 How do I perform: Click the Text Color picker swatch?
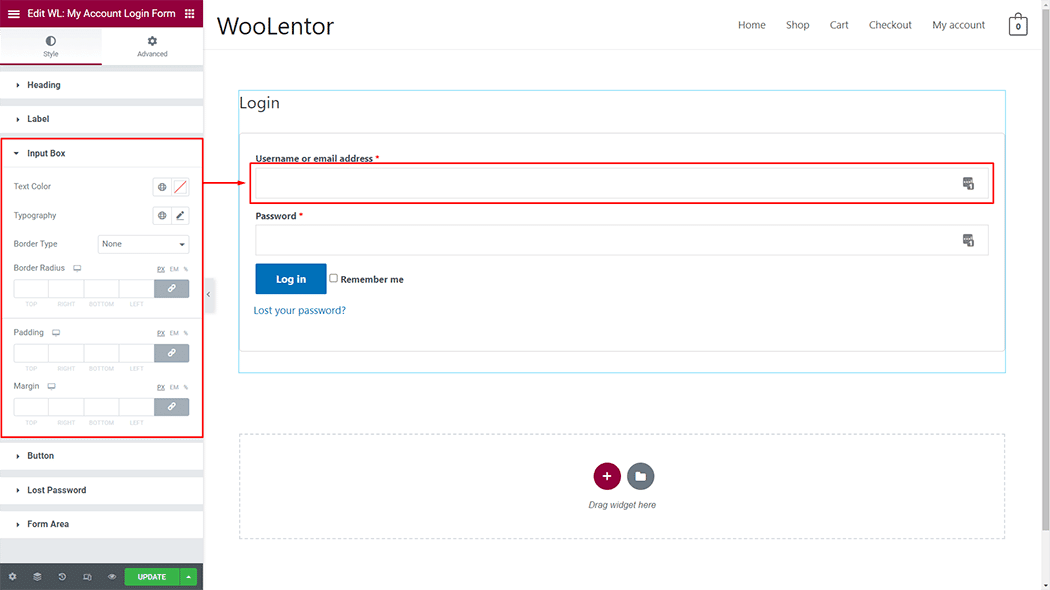click(180, 187)
